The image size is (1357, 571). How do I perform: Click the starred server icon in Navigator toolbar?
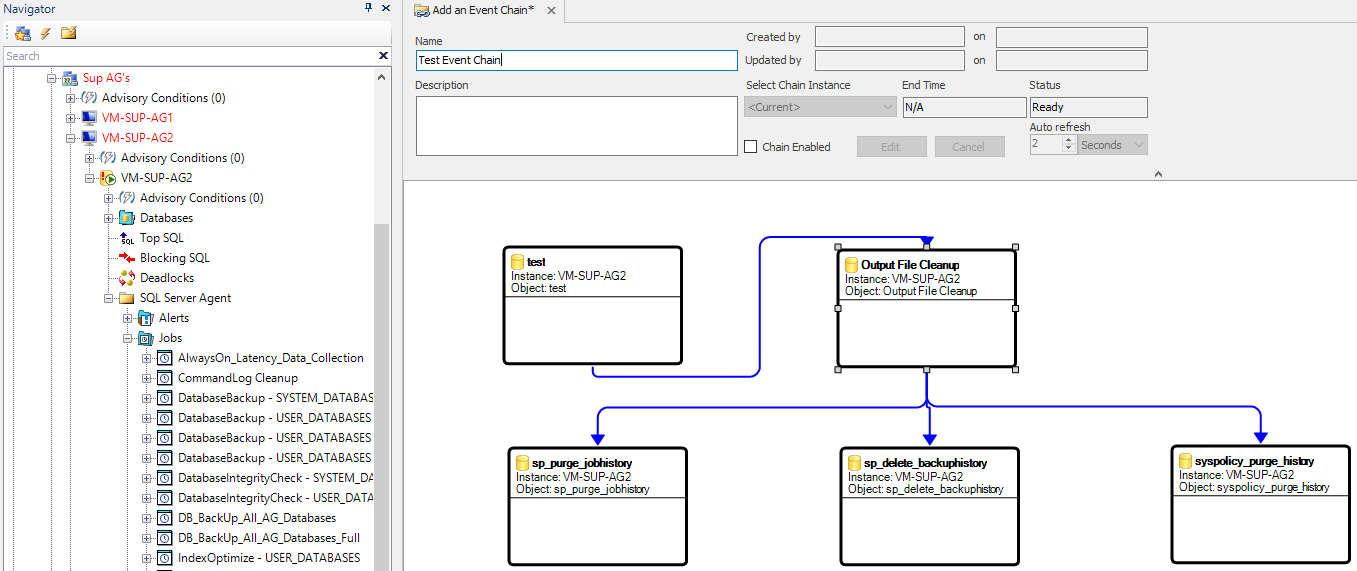coord(23,32)
